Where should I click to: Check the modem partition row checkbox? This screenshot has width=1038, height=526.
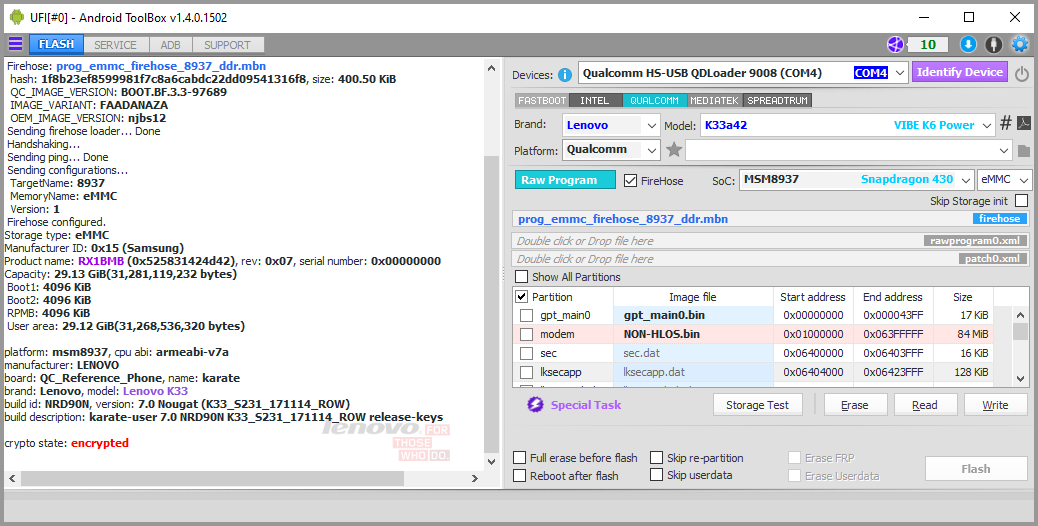[526, 334]
